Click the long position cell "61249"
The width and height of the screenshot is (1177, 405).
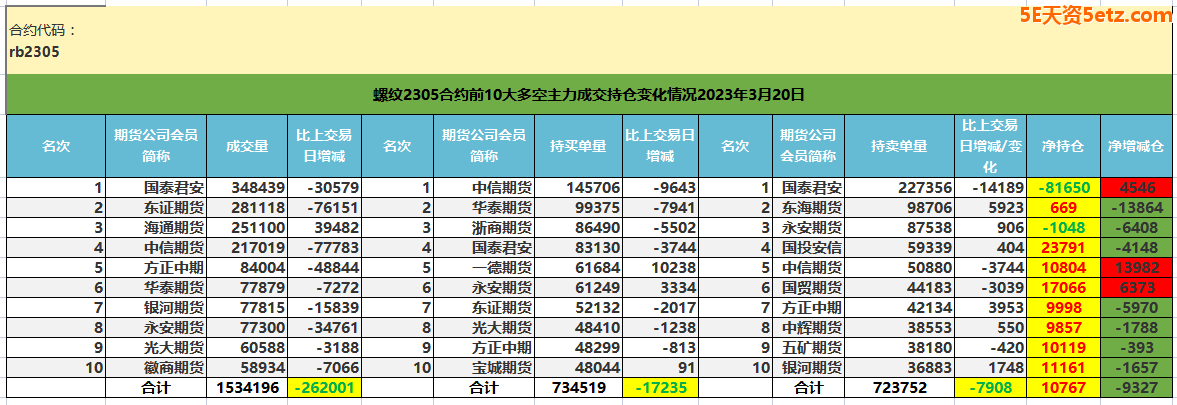(578, 288)
